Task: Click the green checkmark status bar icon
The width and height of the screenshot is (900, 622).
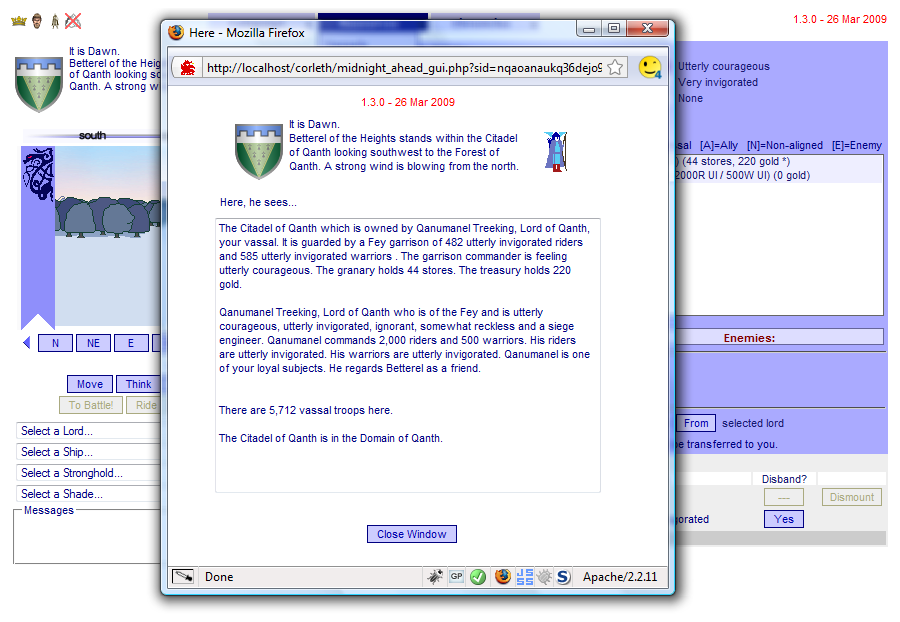Action: tap(478, 577)
